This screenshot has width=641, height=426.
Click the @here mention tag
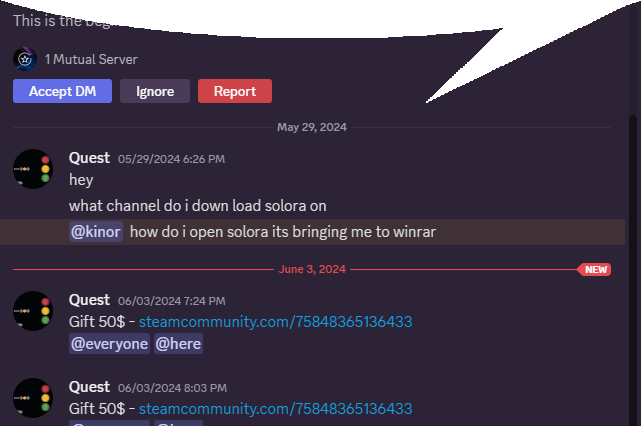click(178, 344)
